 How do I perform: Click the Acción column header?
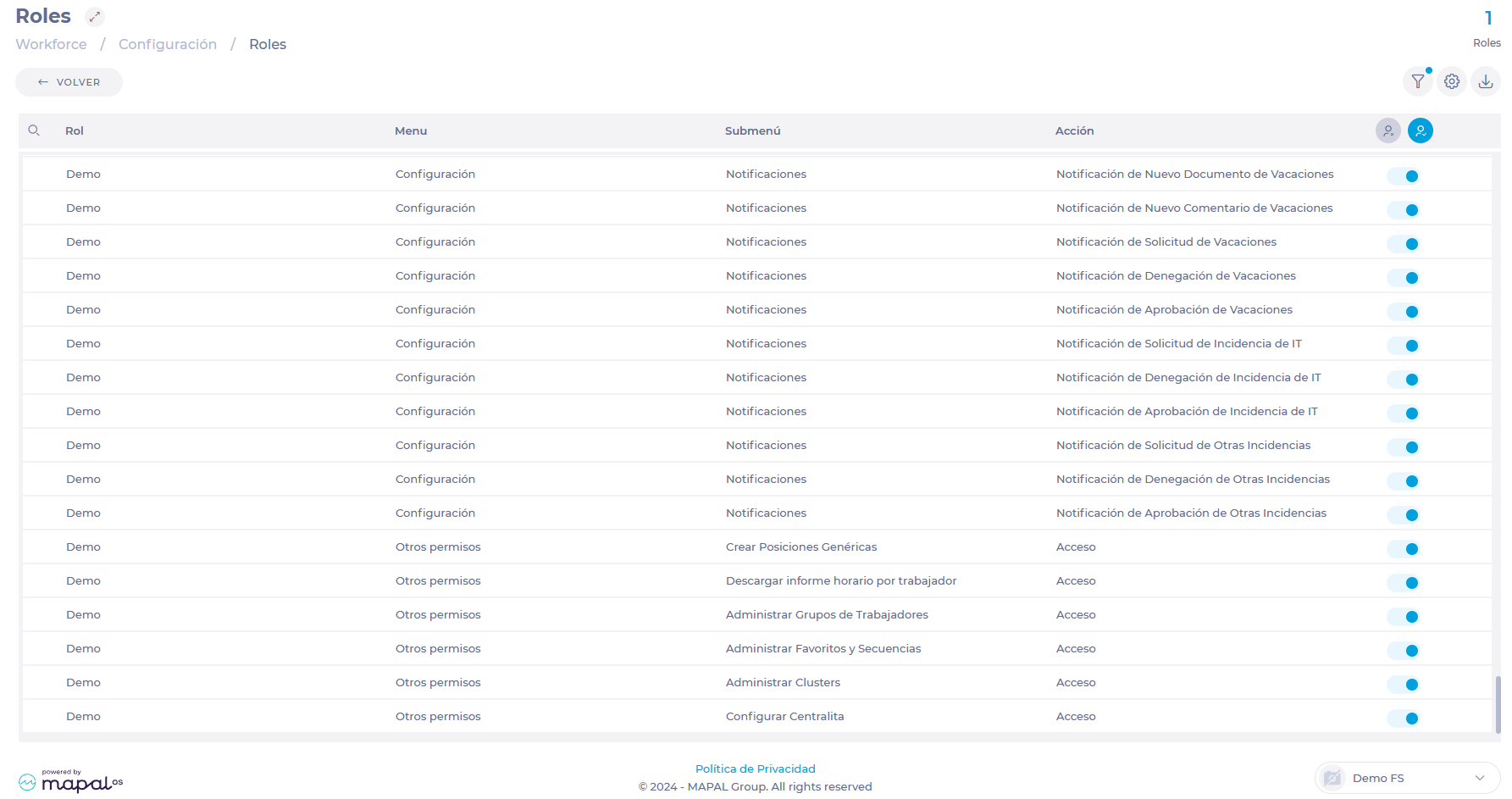pos(1074,130)
